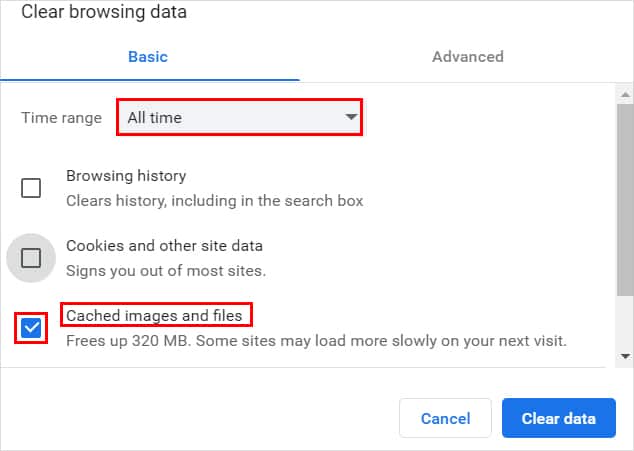Screen dimensions: 634x451
Task: Click the Time range dropdown arrow
Action: (x=350, y=118)
